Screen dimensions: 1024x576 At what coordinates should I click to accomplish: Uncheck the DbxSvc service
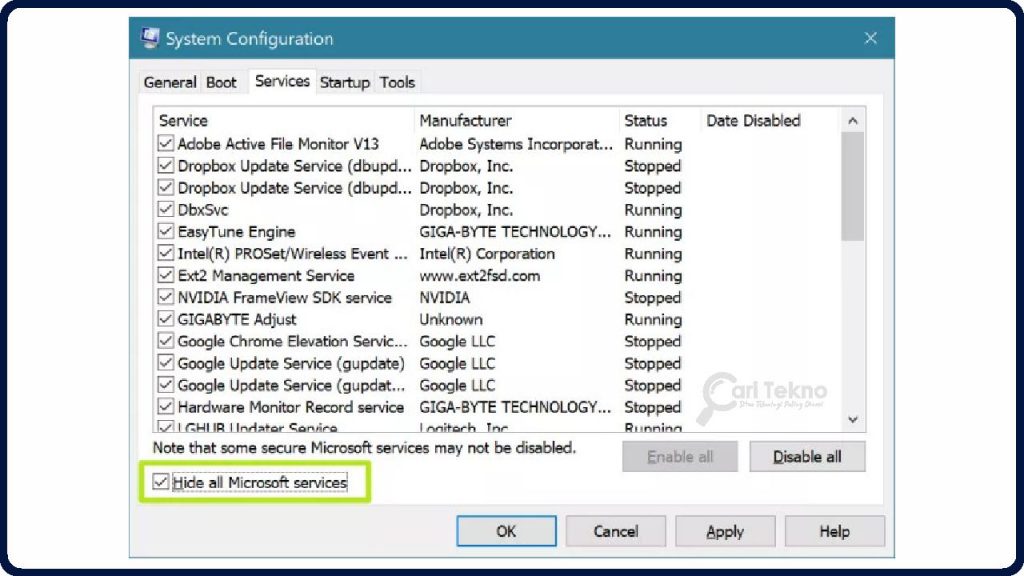(x=166, y=210)
